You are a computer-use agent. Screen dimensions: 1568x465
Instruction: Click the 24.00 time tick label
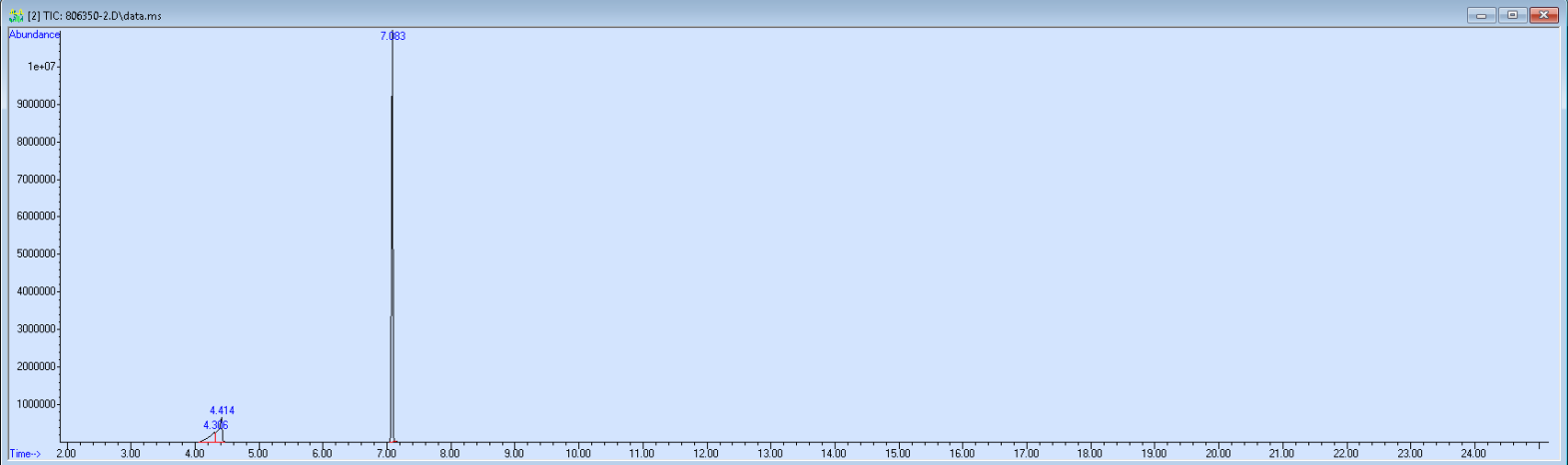[x=1473, y=454]
